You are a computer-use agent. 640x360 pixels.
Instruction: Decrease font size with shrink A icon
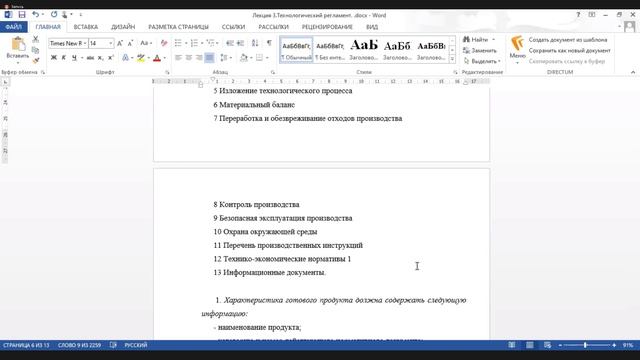pos(130,43)
